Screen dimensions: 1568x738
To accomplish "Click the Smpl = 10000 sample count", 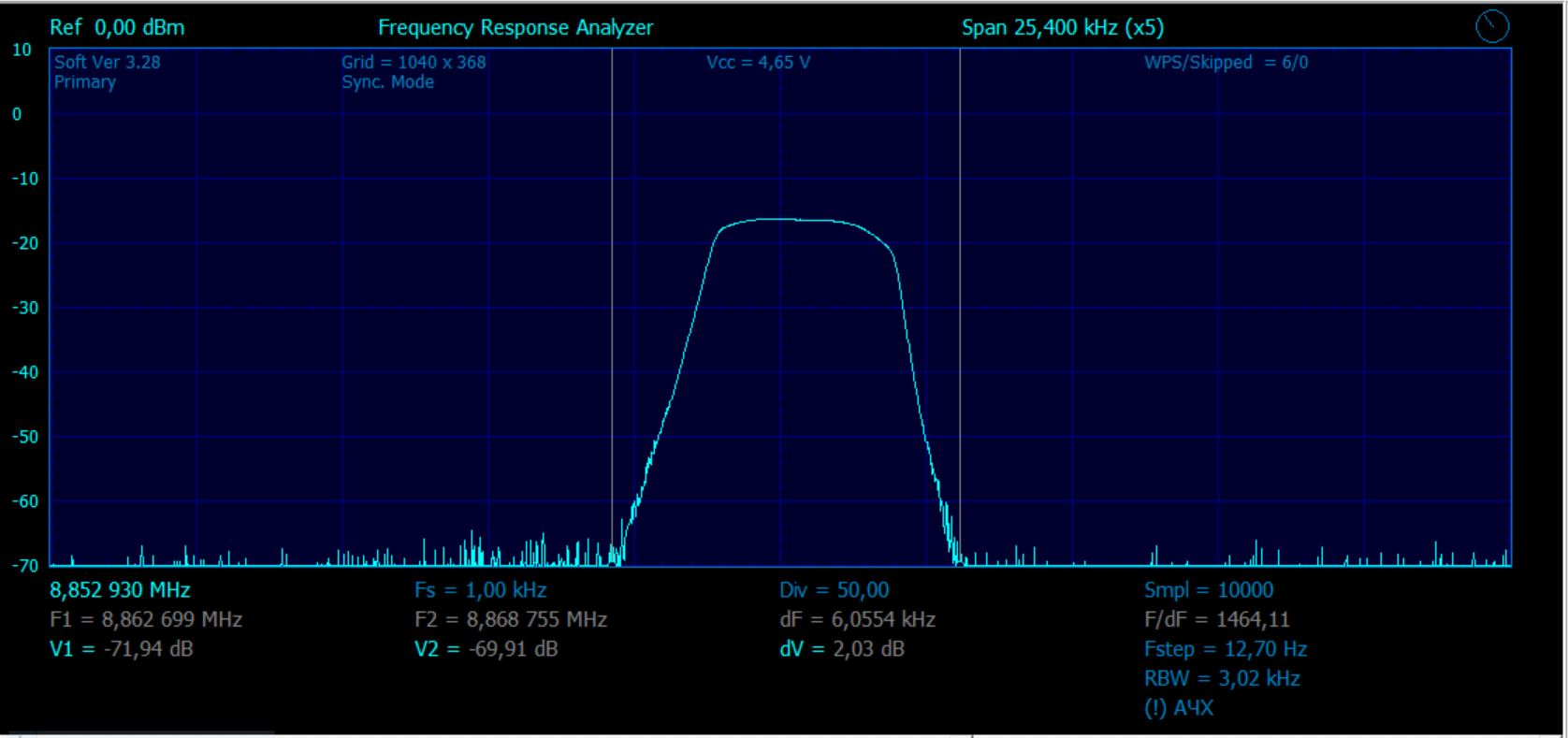I will click(x=1208, y=590).
